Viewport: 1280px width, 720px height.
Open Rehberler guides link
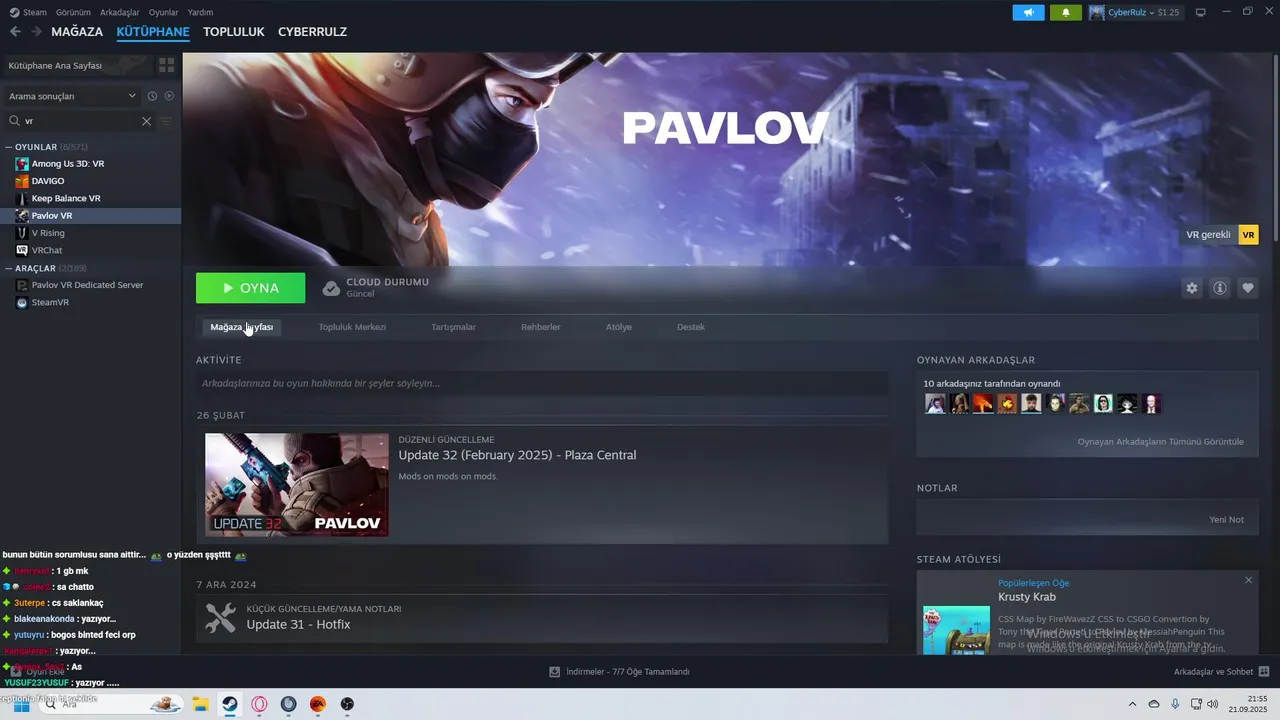click(x=541, y=327)
